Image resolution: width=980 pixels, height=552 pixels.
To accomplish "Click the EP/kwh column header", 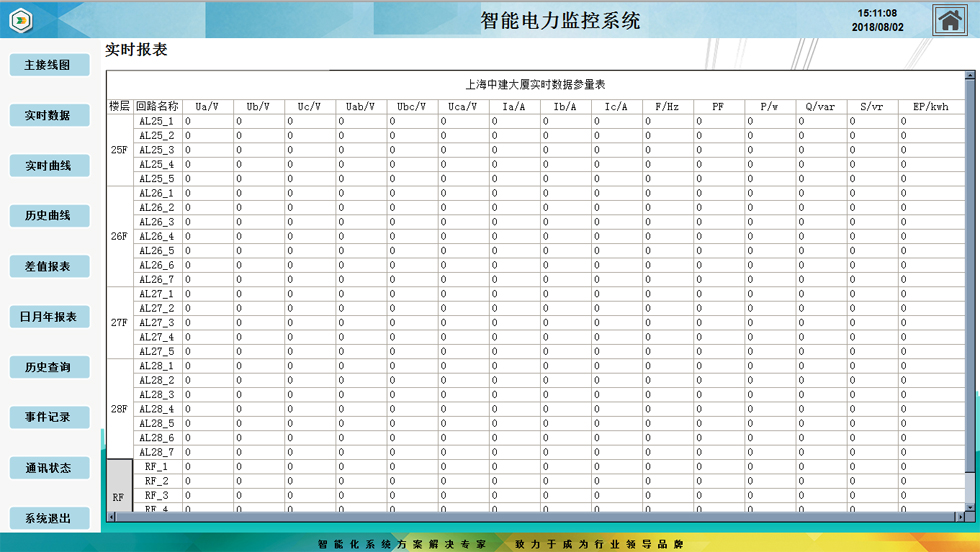I will [923, 106].
